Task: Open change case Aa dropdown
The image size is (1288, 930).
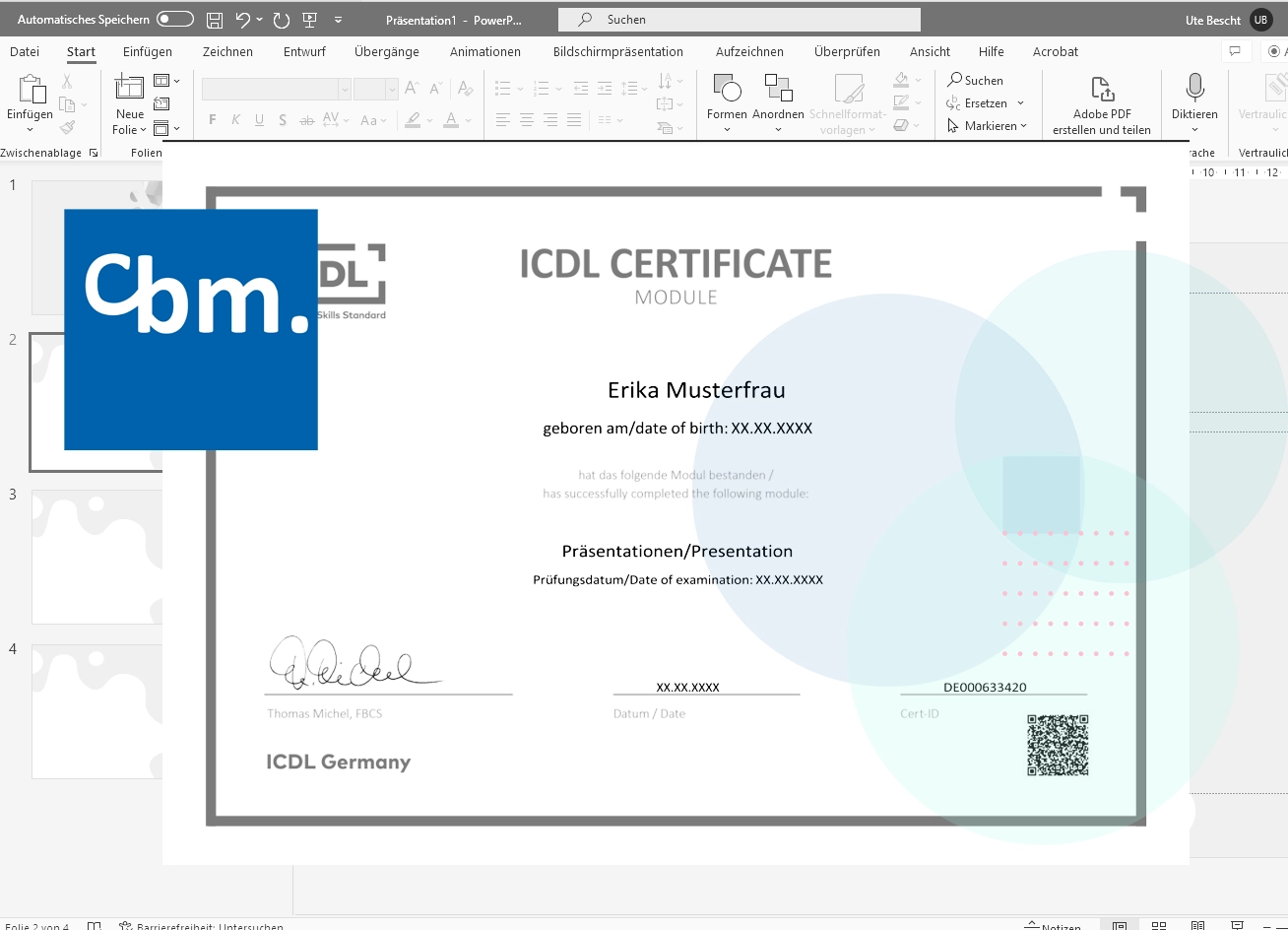Action: coord(374,120)
